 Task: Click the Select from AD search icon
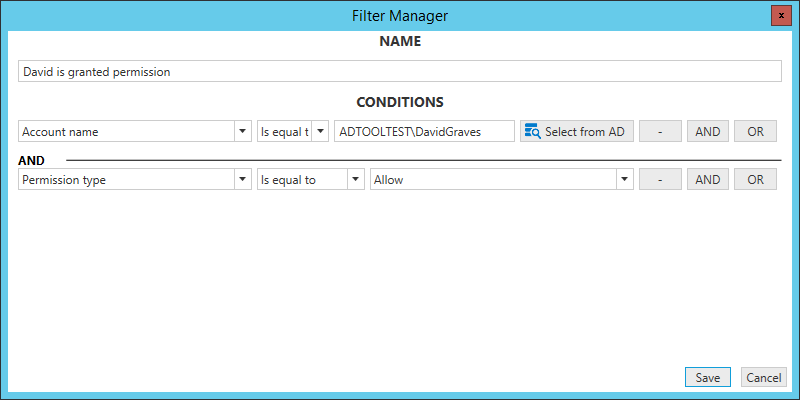(533, 131)
